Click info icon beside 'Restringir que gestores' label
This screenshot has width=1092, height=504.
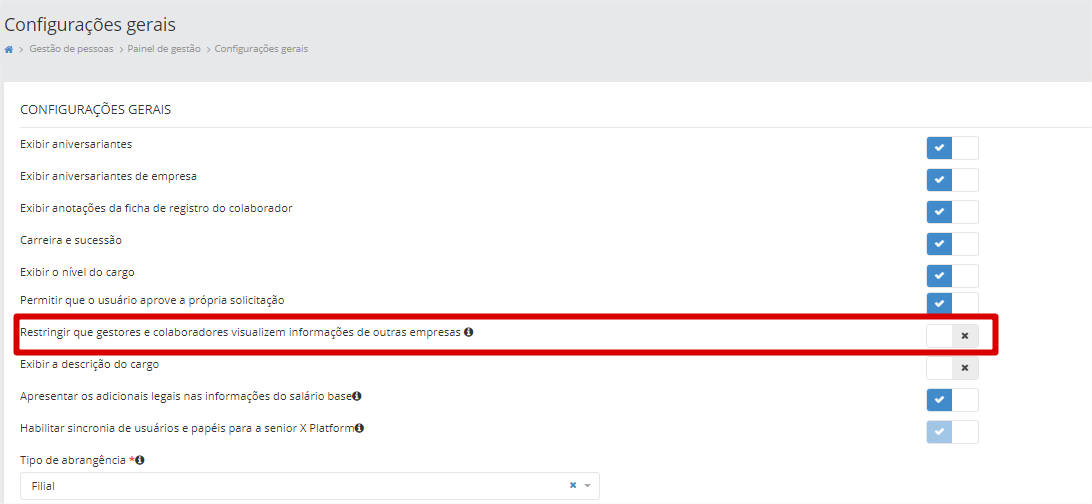point(469,332)
